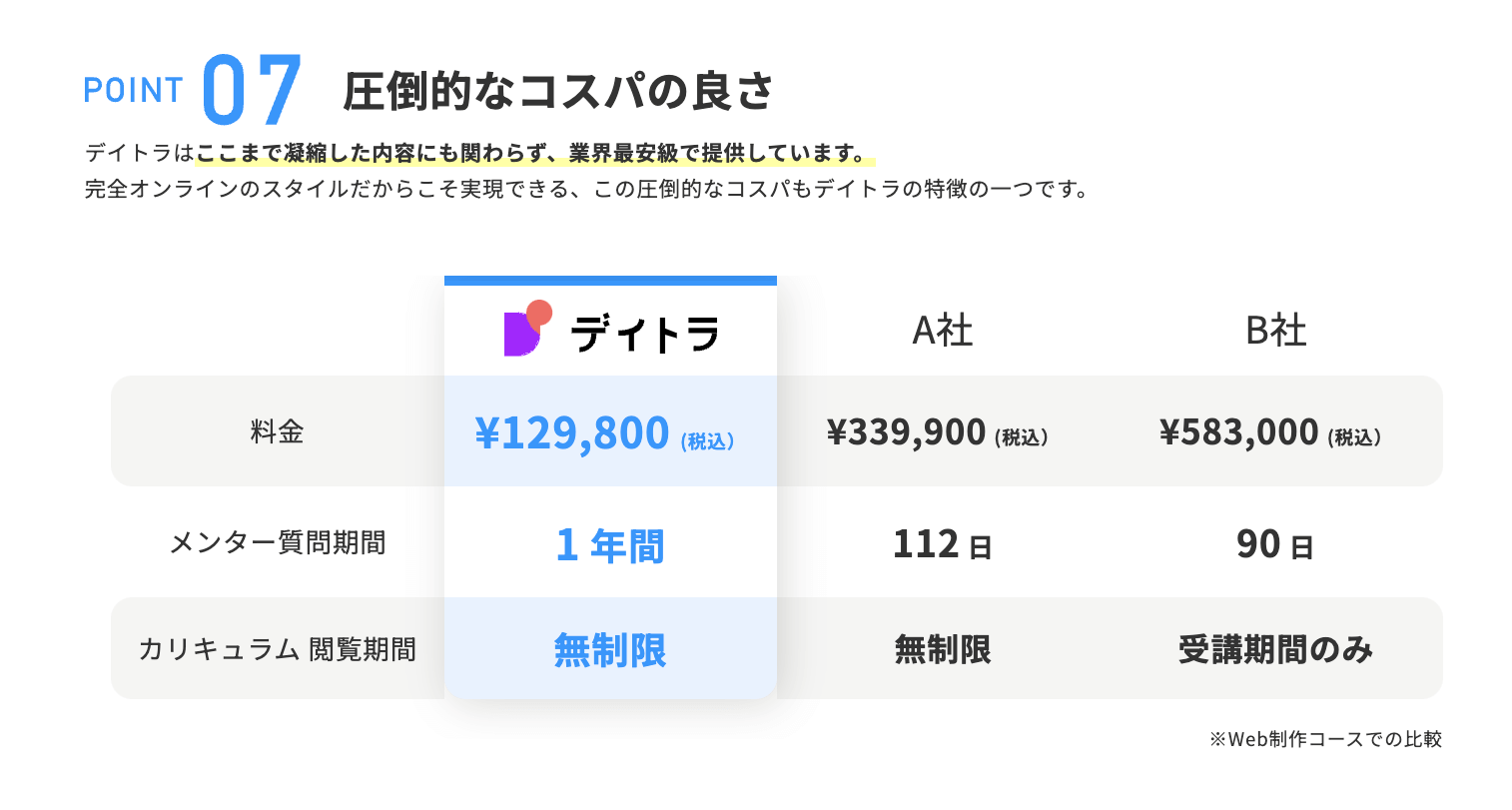Click the メンター質問期間 row label

tap(277, 543)
